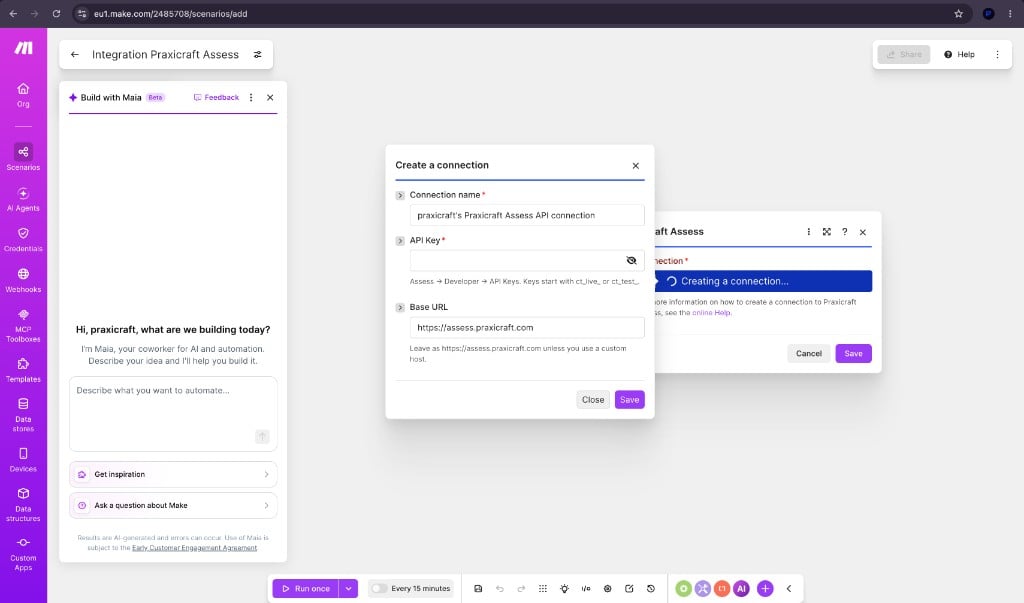Click Cancel in Praxicraft Assess panel
This screenshot has height=603, width=1024.
(x=808, y=353)
